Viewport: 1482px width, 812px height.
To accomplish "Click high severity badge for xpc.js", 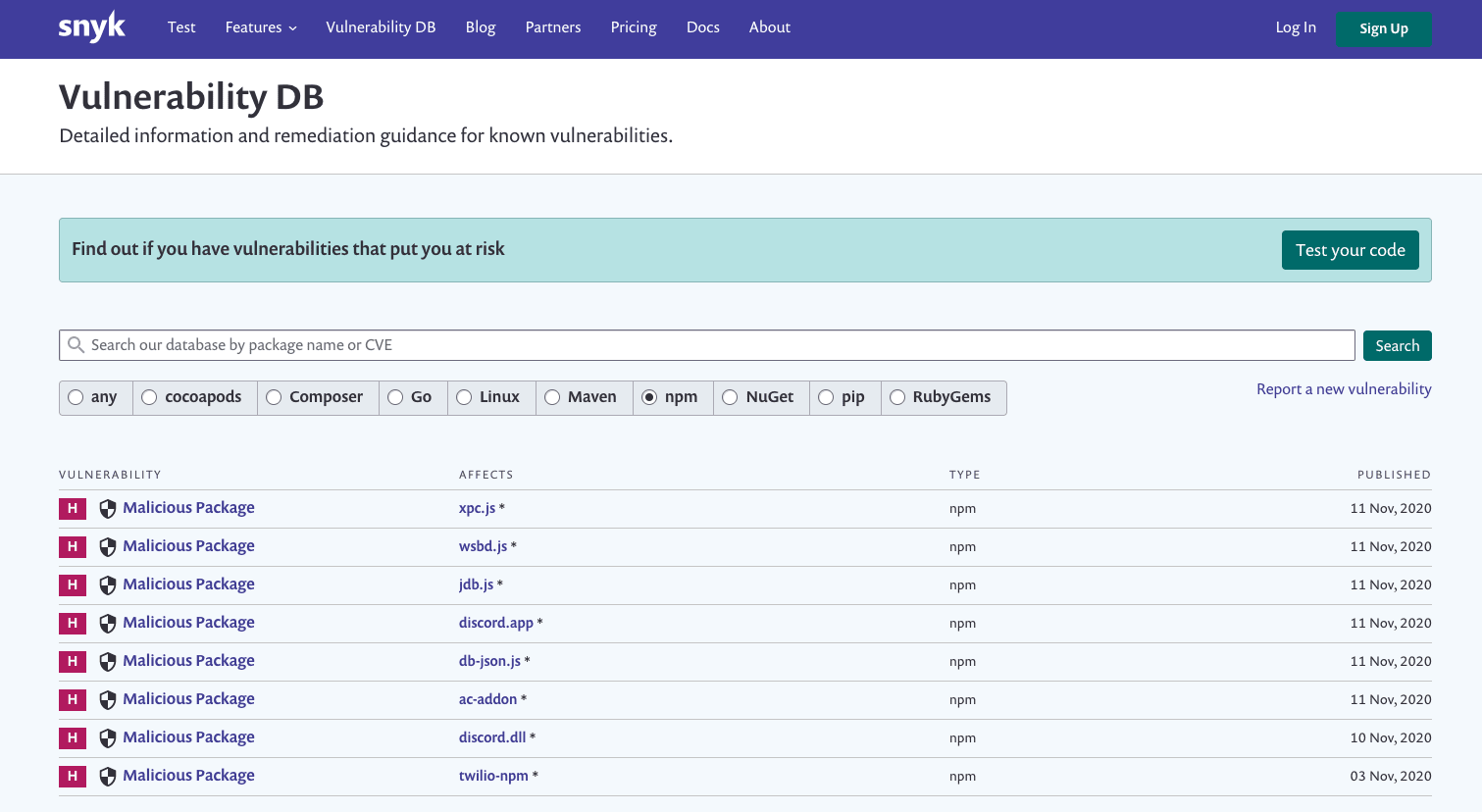I will coord(73,508).
